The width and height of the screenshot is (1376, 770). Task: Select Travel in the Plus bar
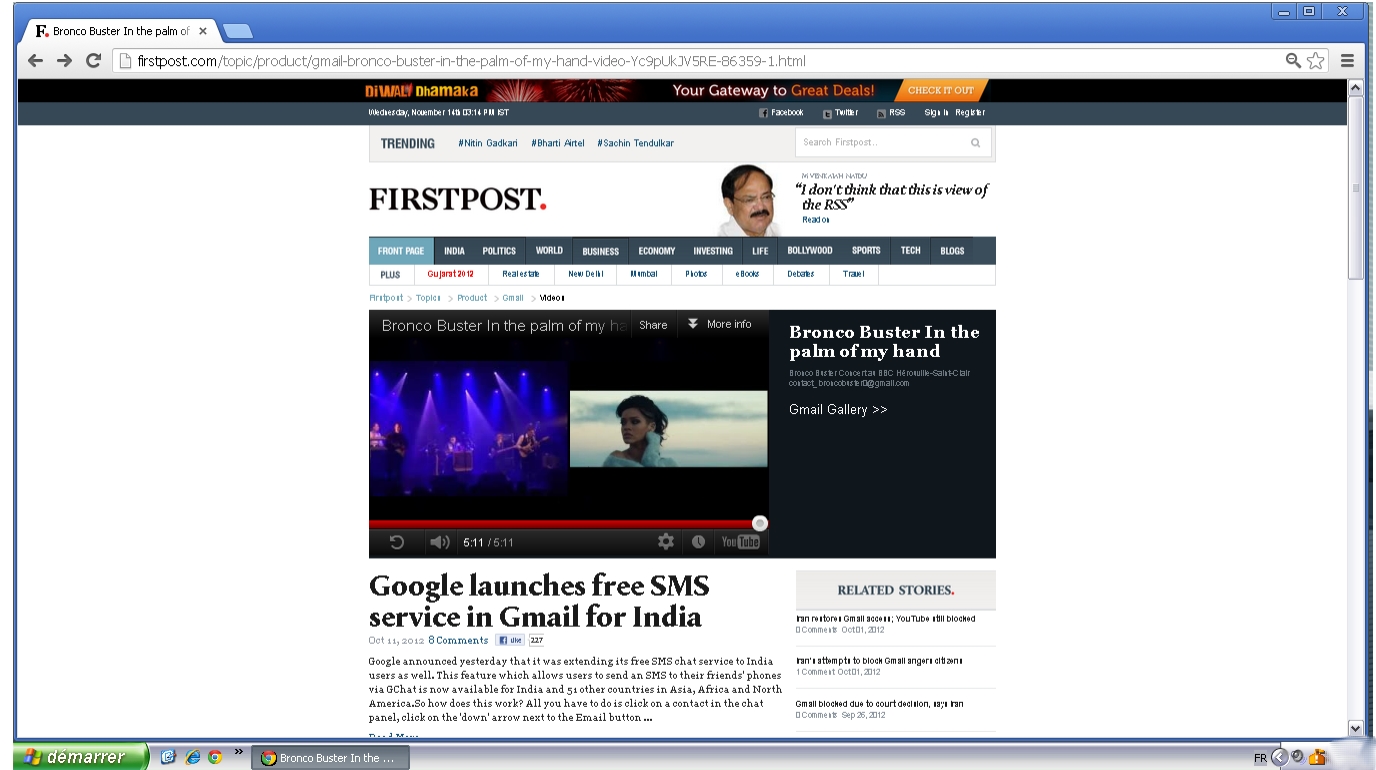853,274
